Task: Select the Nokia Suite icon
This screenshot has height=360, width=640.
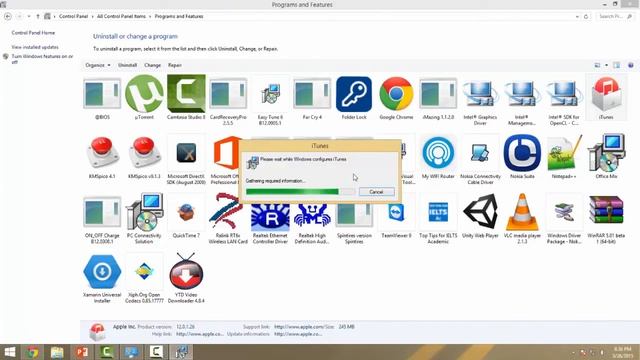Action: click(522, 153)
